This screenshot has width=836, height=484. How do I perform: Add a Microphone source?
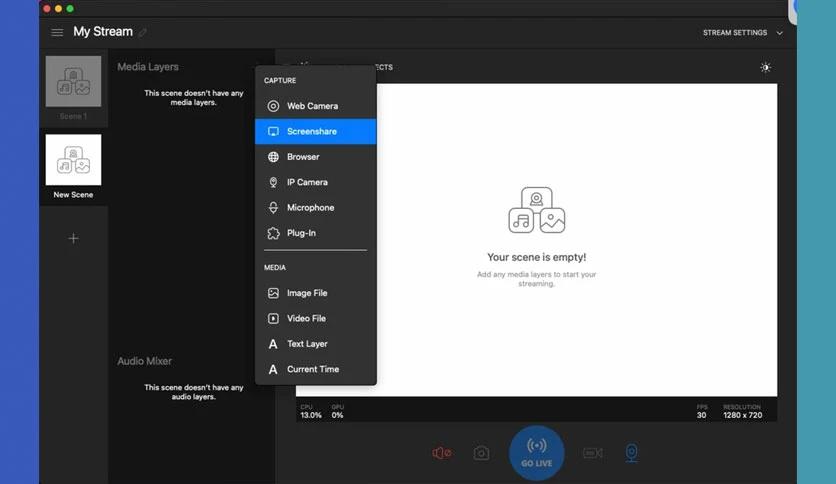pos(310,208)
